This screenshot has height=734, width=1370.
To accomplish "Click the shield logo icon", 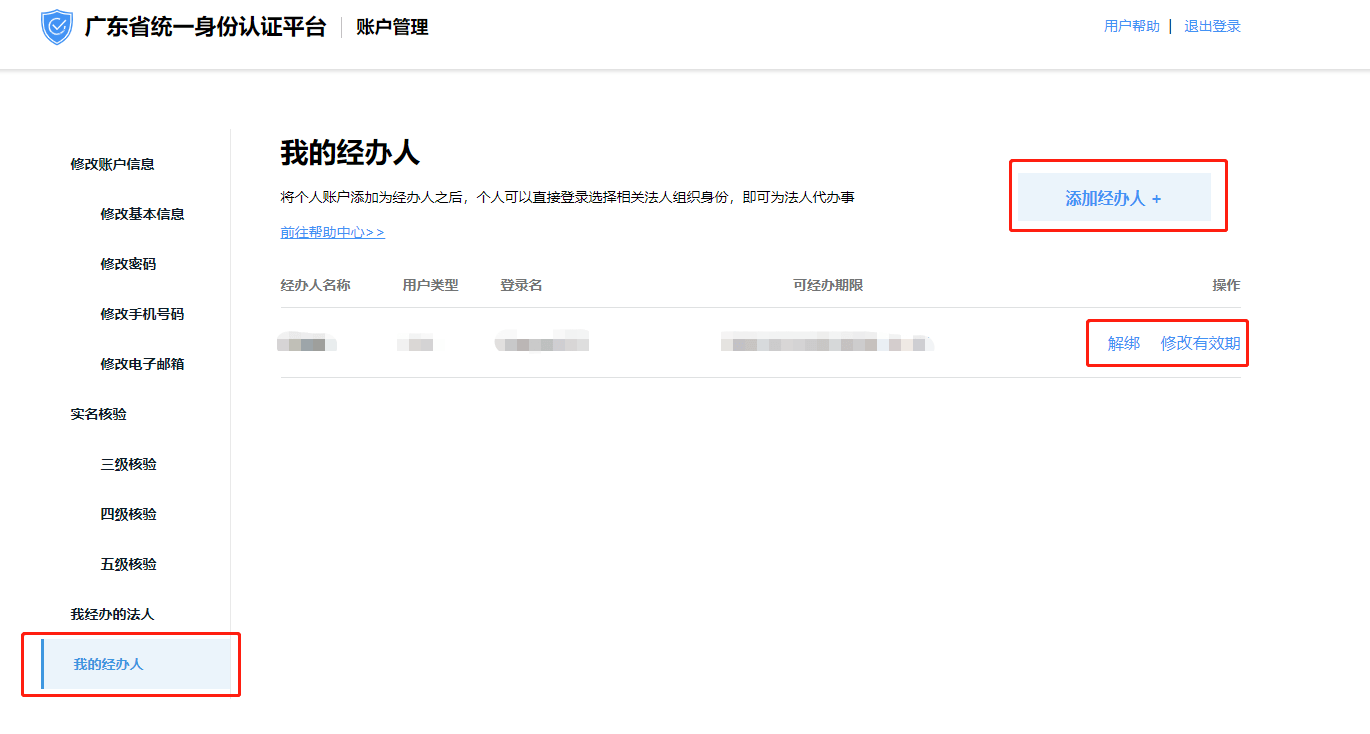I will (x=57, y=28).
